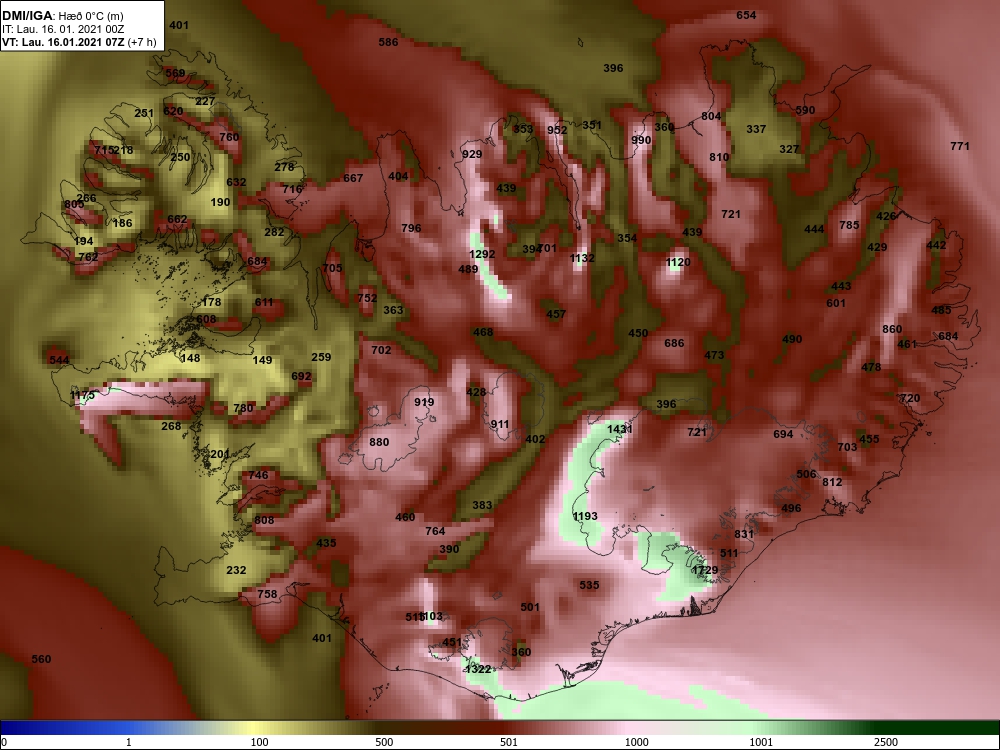The image size is (1000, 750).
Task: Select the 1431 height label
Action: pos(619,429)
